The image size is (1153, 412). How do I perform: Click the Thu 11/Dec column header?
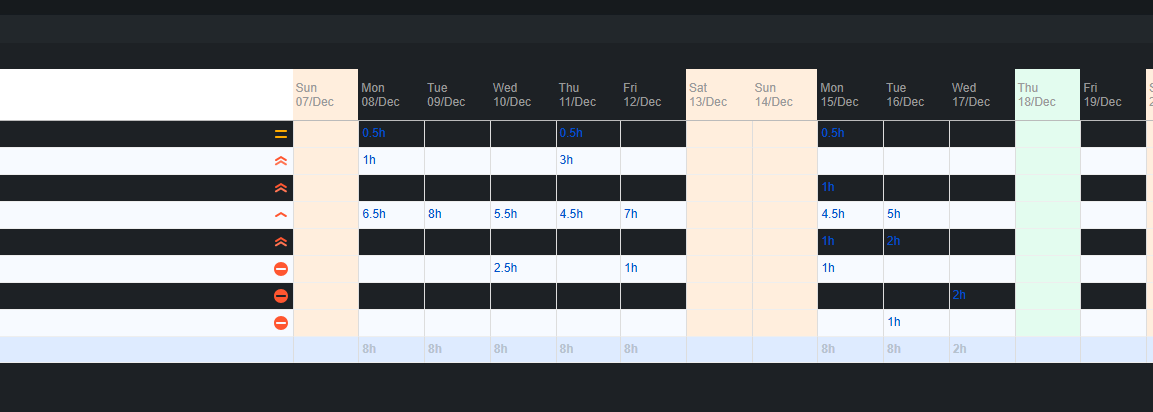(588, 95)
